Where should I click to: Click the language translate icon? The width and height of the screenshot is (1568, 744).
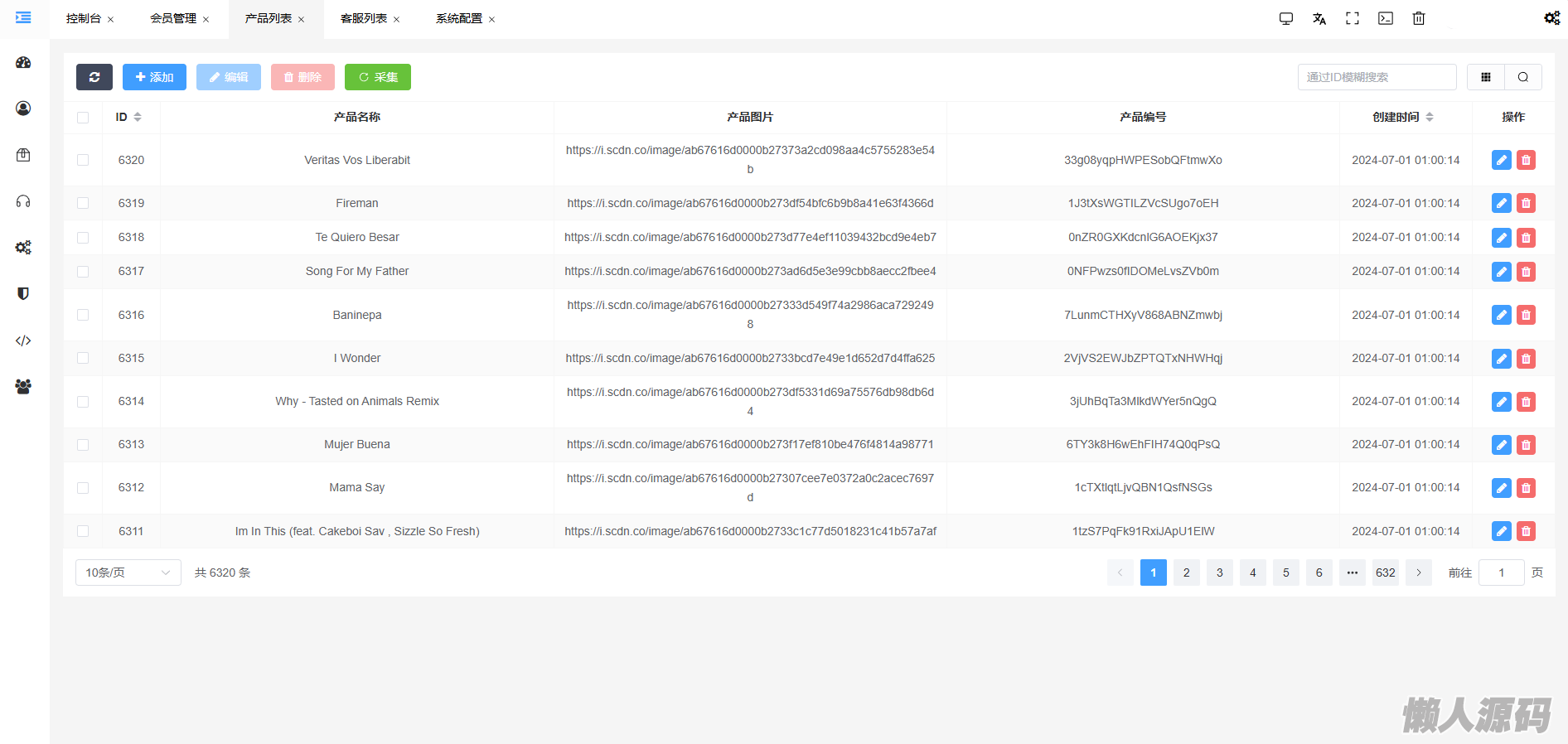[1319, 18]
